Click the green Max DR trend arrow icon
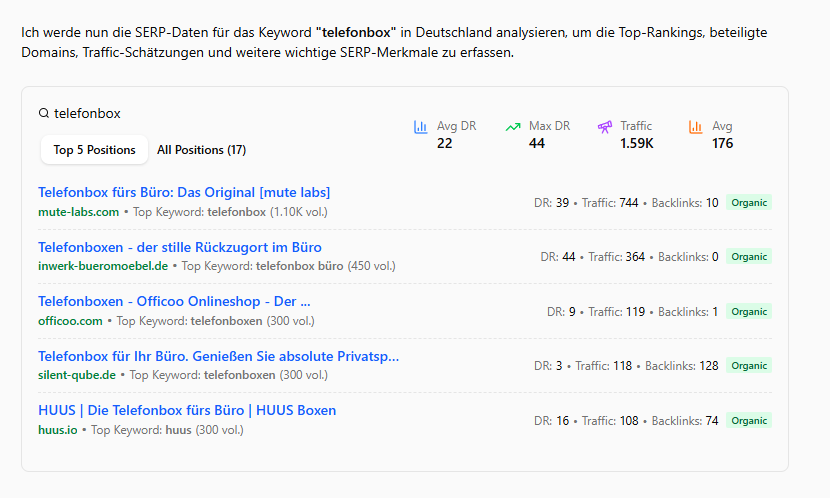Image resolution: width=830 pixels, height=498 pixels. (x=512, y=127)
